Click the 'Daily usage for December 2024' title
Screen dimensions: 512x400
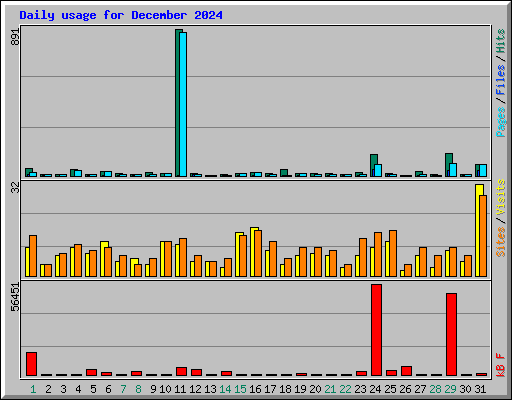click(x=121, y=15)
